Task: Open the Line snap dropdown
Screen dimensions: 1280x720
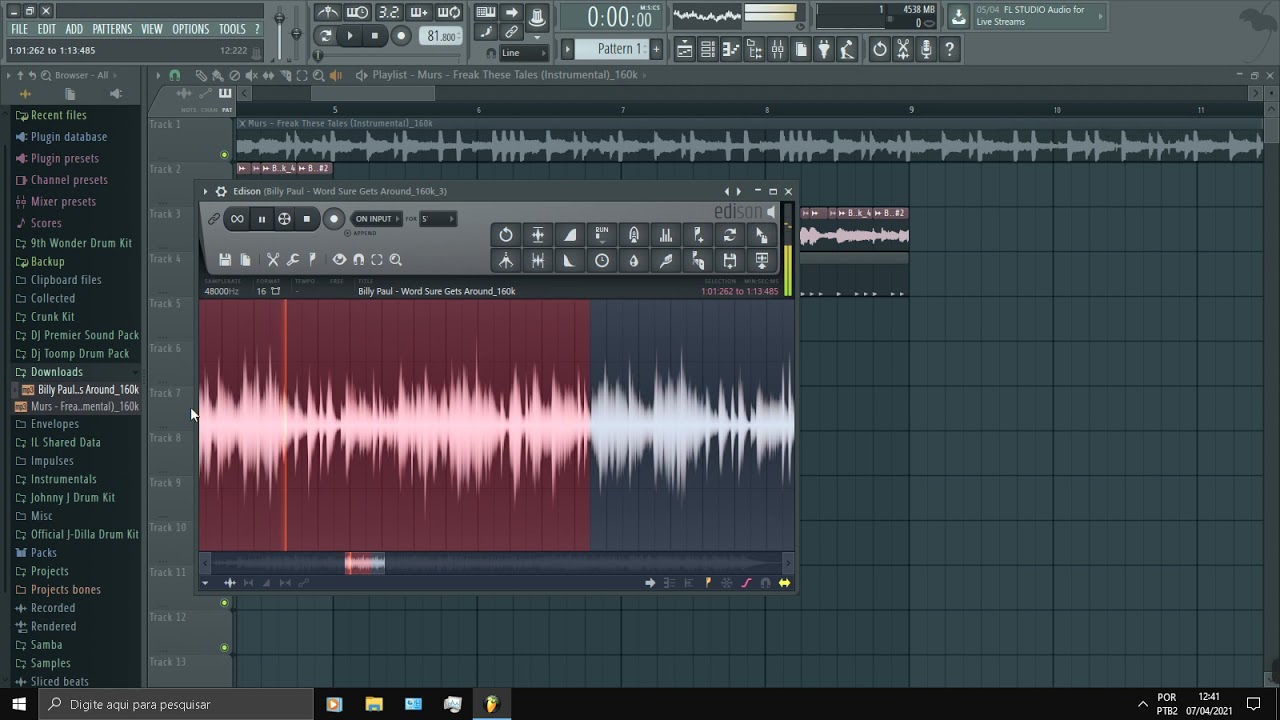Action: (524, 52)
